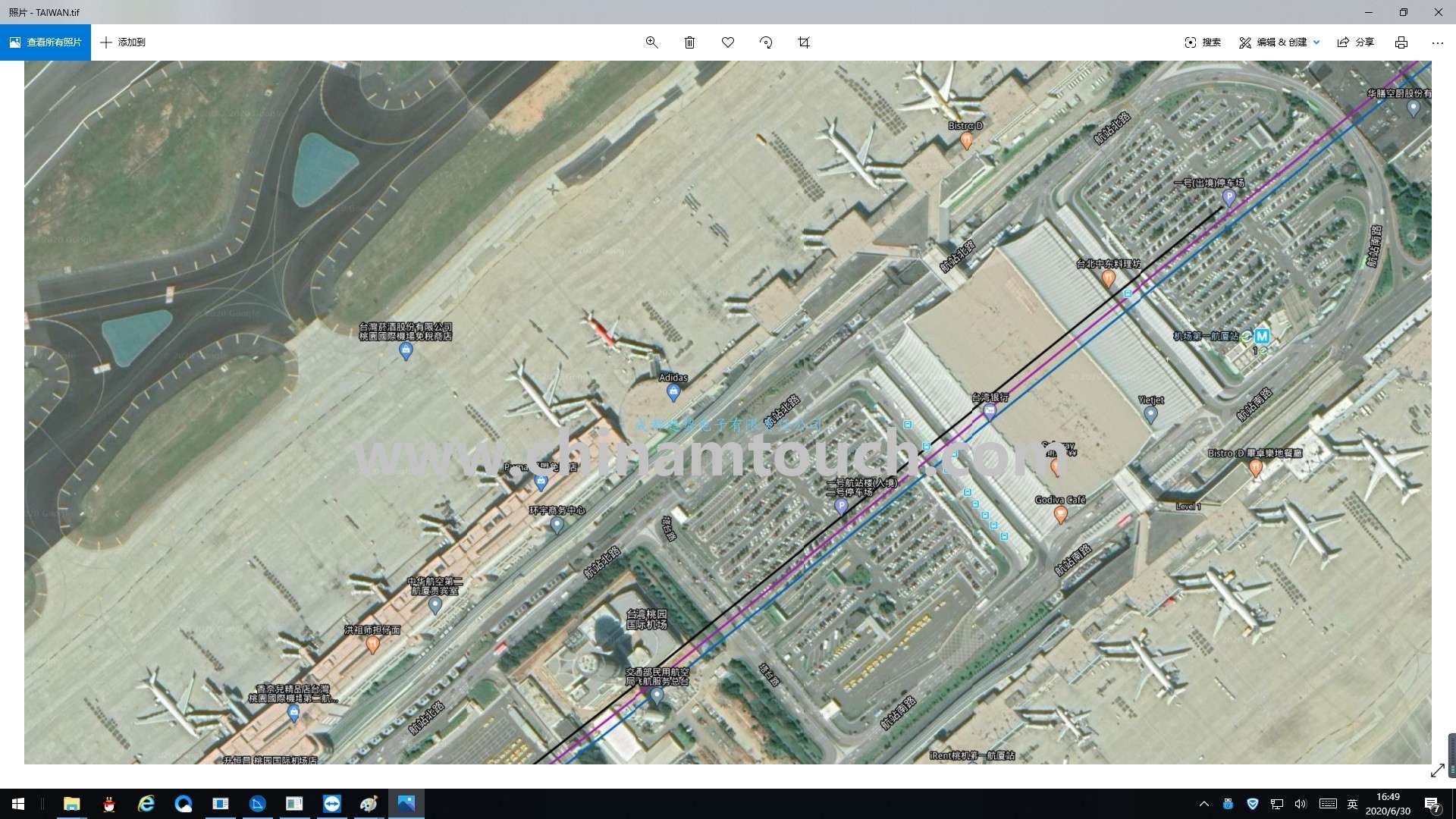Select the crop tool icon
The image size is (1456, 819).
point(804,42)
